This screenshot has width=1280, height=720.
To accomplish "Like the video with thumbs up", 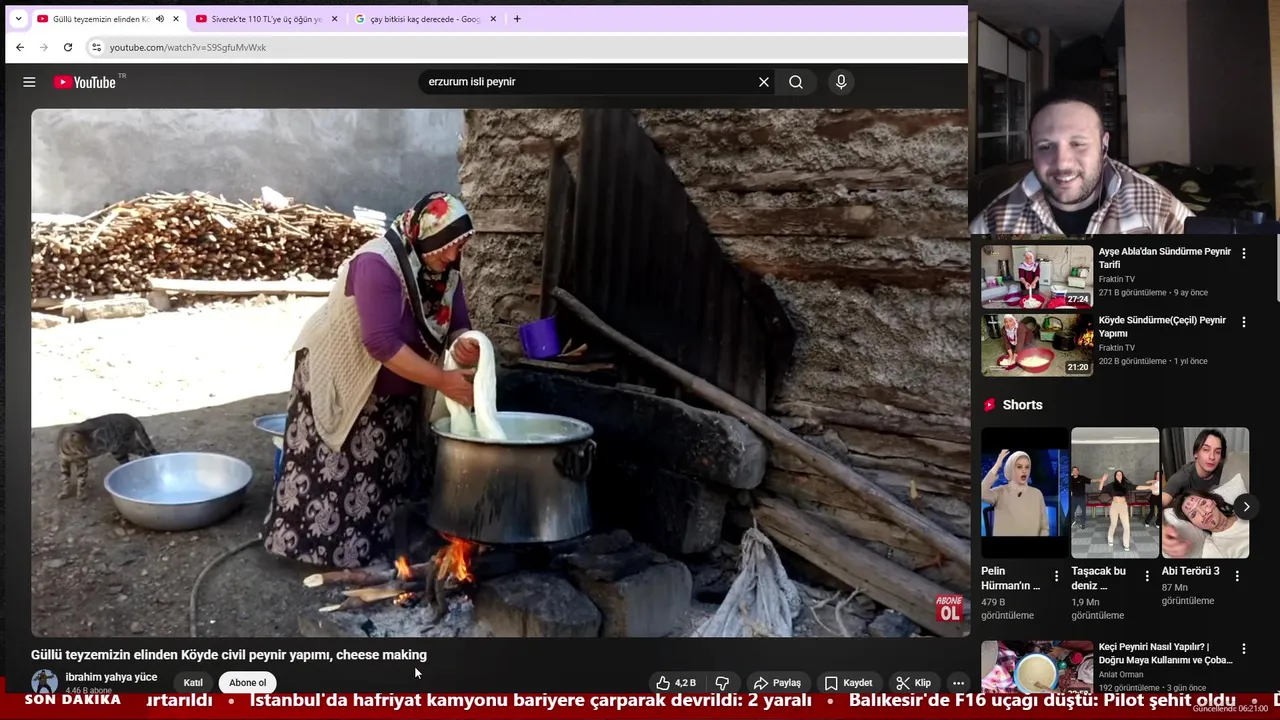I will (x=676, y=683).
